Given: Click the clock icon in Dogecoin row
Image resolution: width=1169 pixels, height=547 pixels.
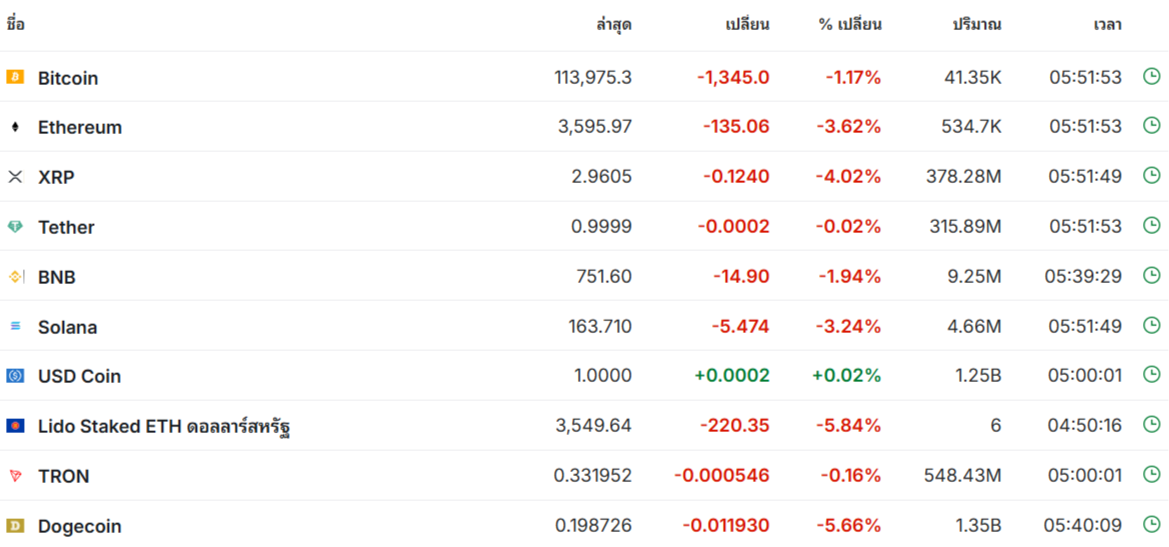Looking at the screenshot, I should 1152,525.
